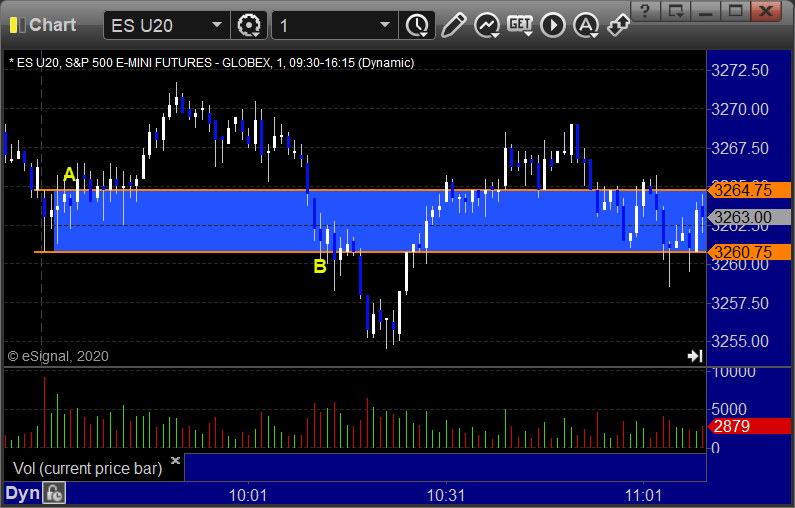Image resolution: width=795 pixels, height=508 pixels.
Task: Click the GET data icon
Action: (520, 25)
